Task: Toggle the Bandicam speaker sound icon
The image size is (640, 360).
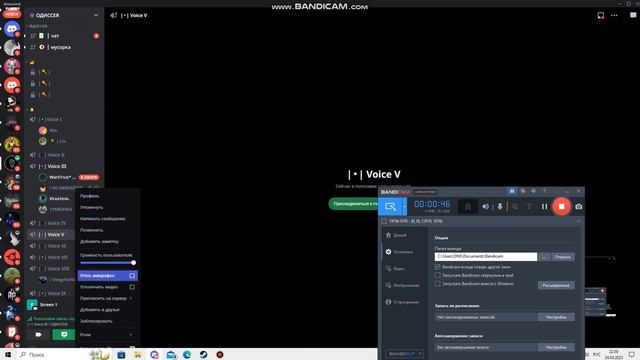Action: (485, 207)
